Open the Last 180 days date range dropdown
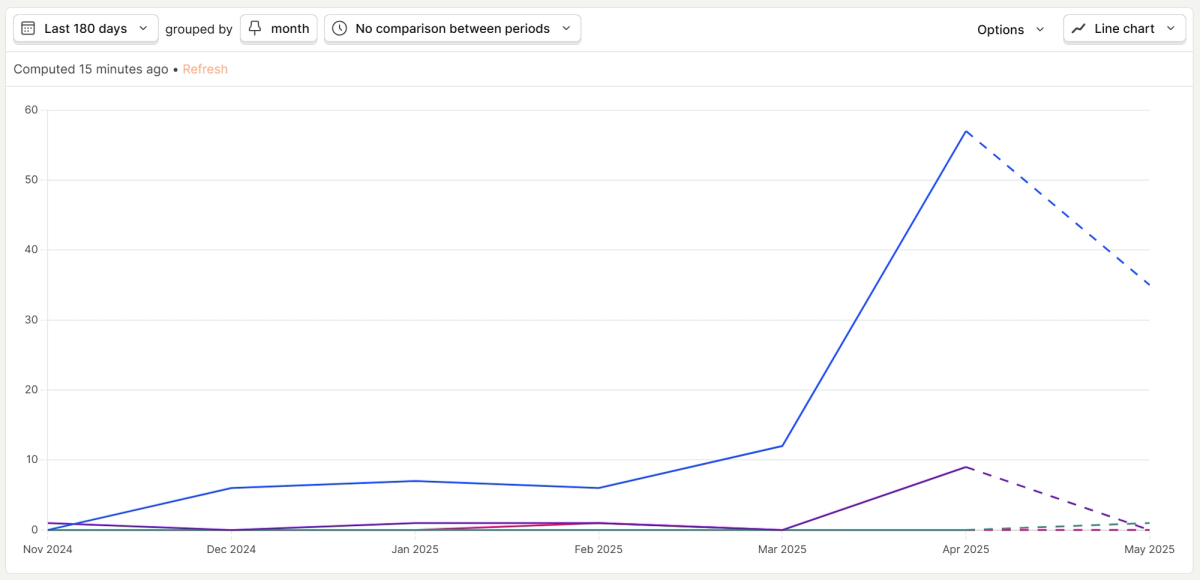The image size is (1200, 580). tap(86, 29)
